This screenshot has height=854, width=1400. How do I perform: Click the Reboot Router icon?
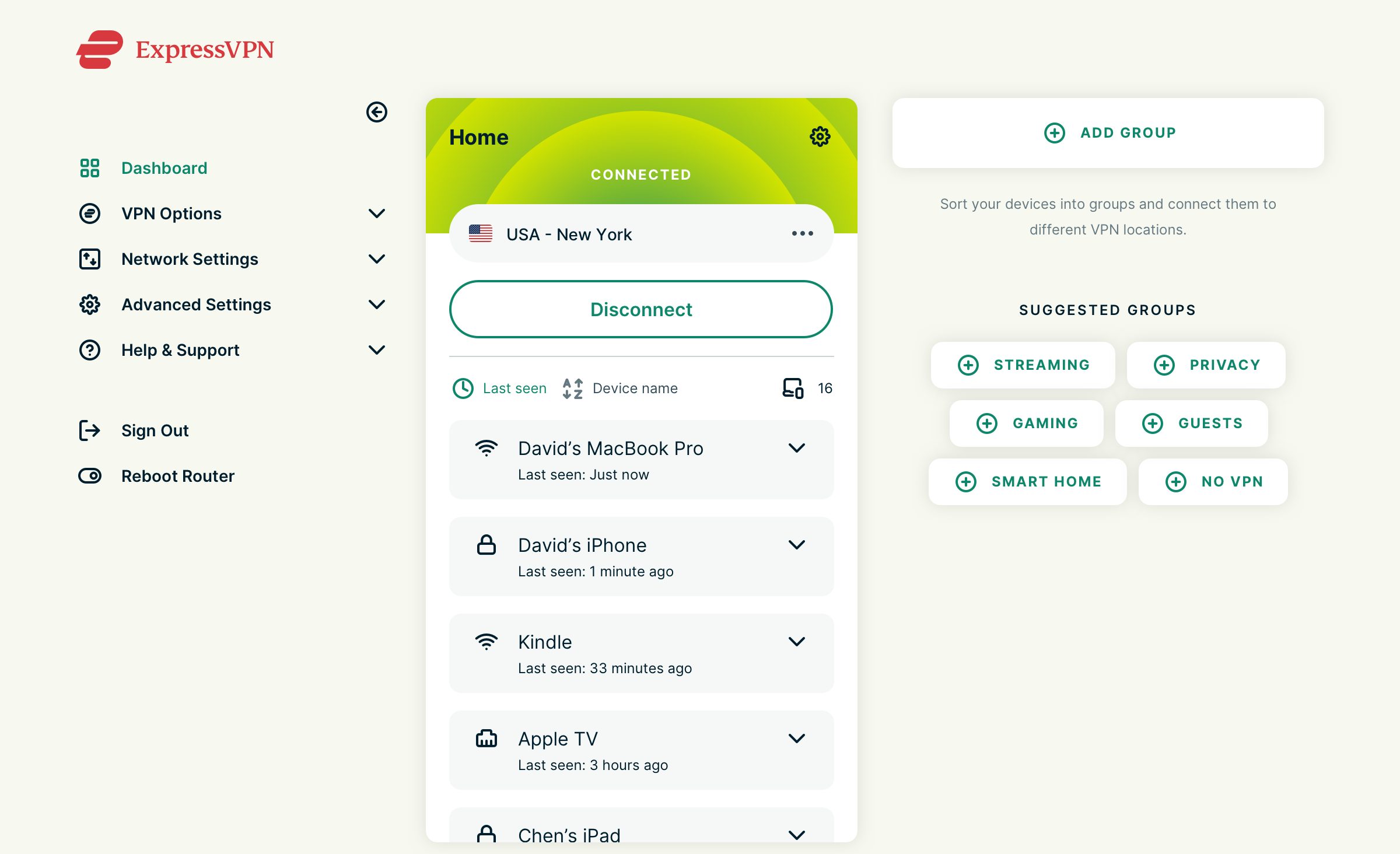pos(89,475)
